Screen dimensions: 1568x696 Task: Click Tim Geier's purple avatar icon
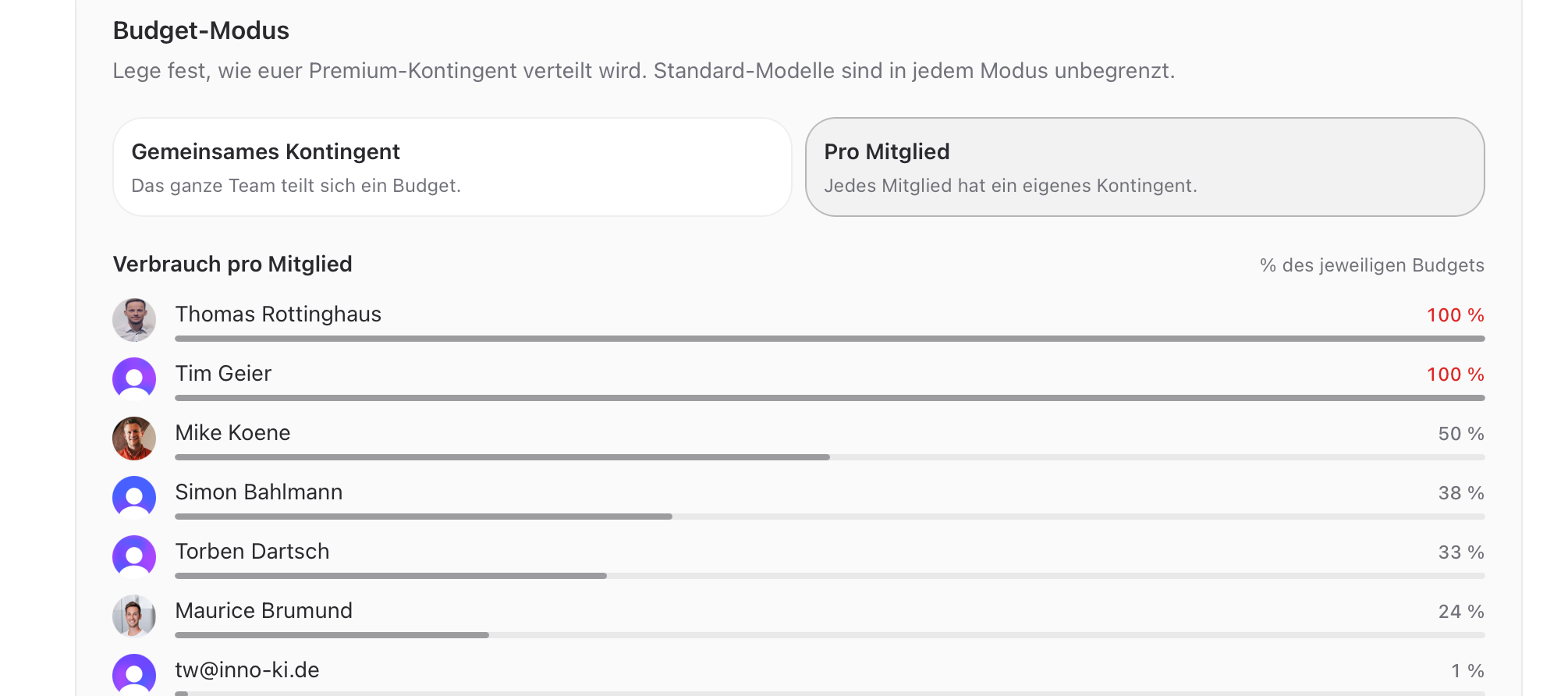point(134,379)
